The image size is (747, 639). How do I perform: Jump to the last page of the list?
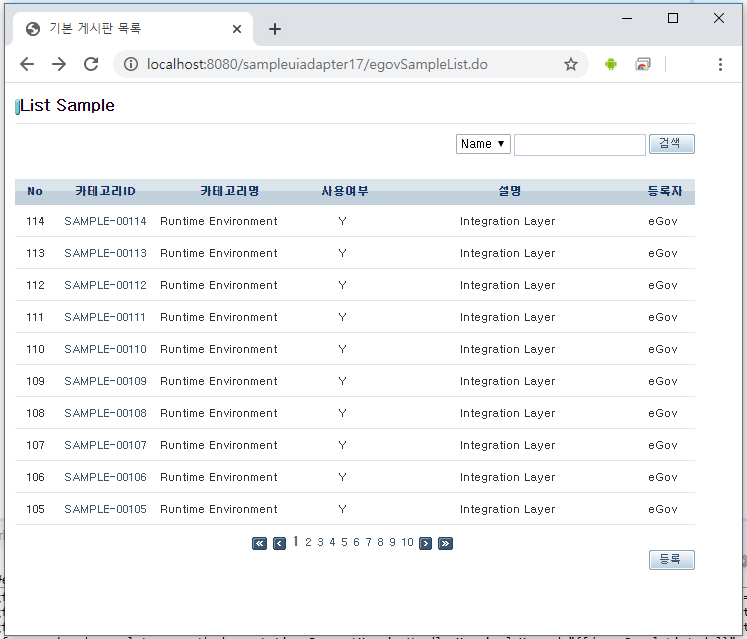pos(445,543)
